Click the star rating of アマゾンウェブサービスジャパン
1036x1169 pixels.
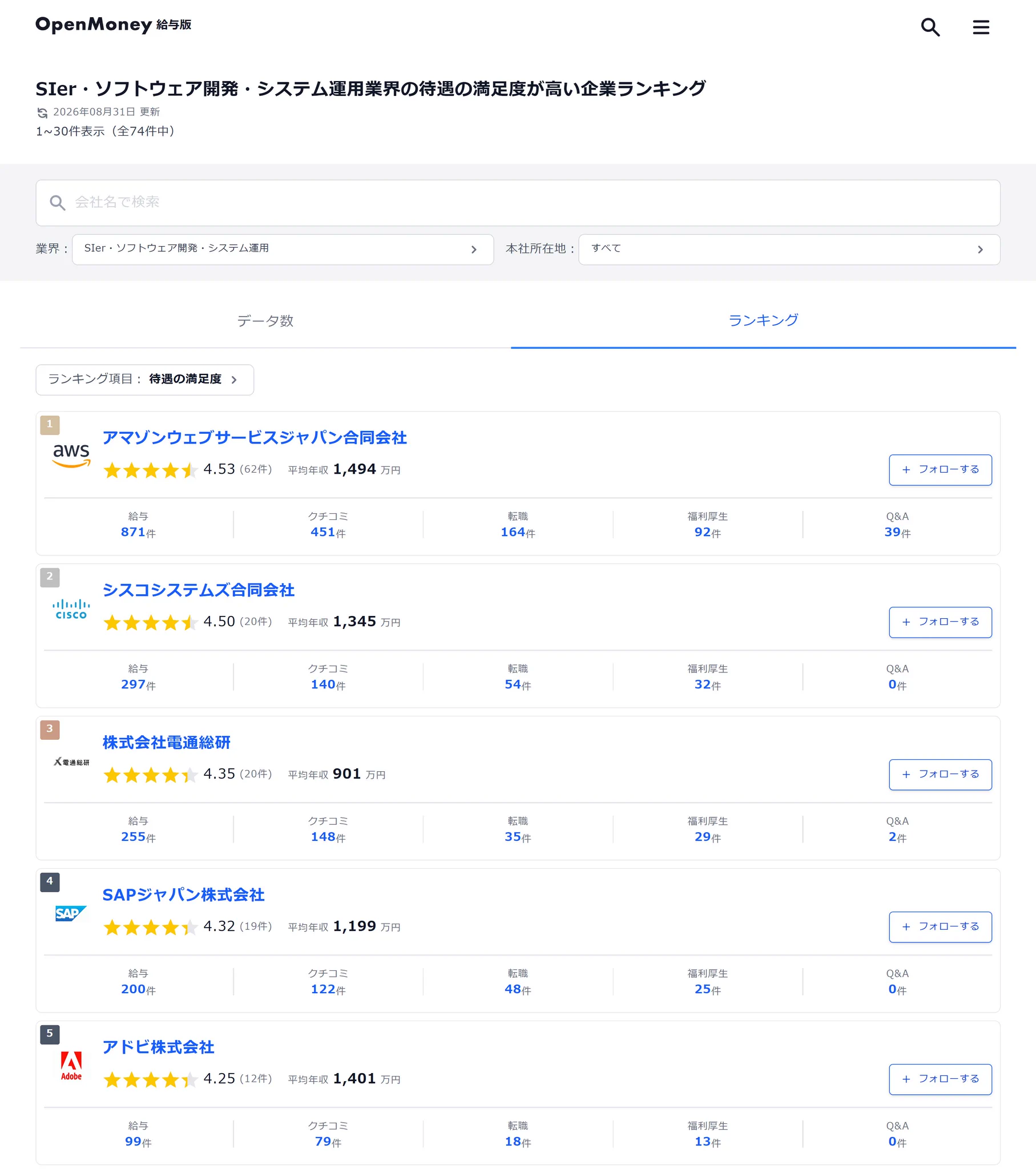tap(151, 470)
